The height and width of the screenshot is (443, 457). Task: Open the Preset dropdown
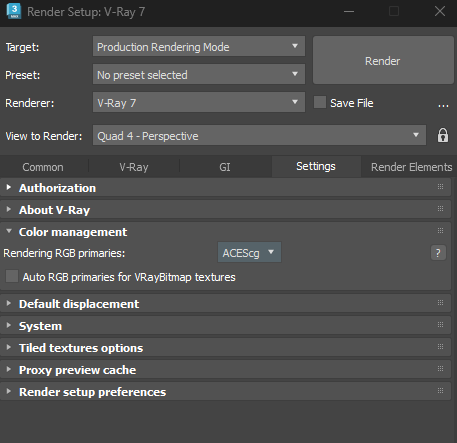[x=199, y=74]
